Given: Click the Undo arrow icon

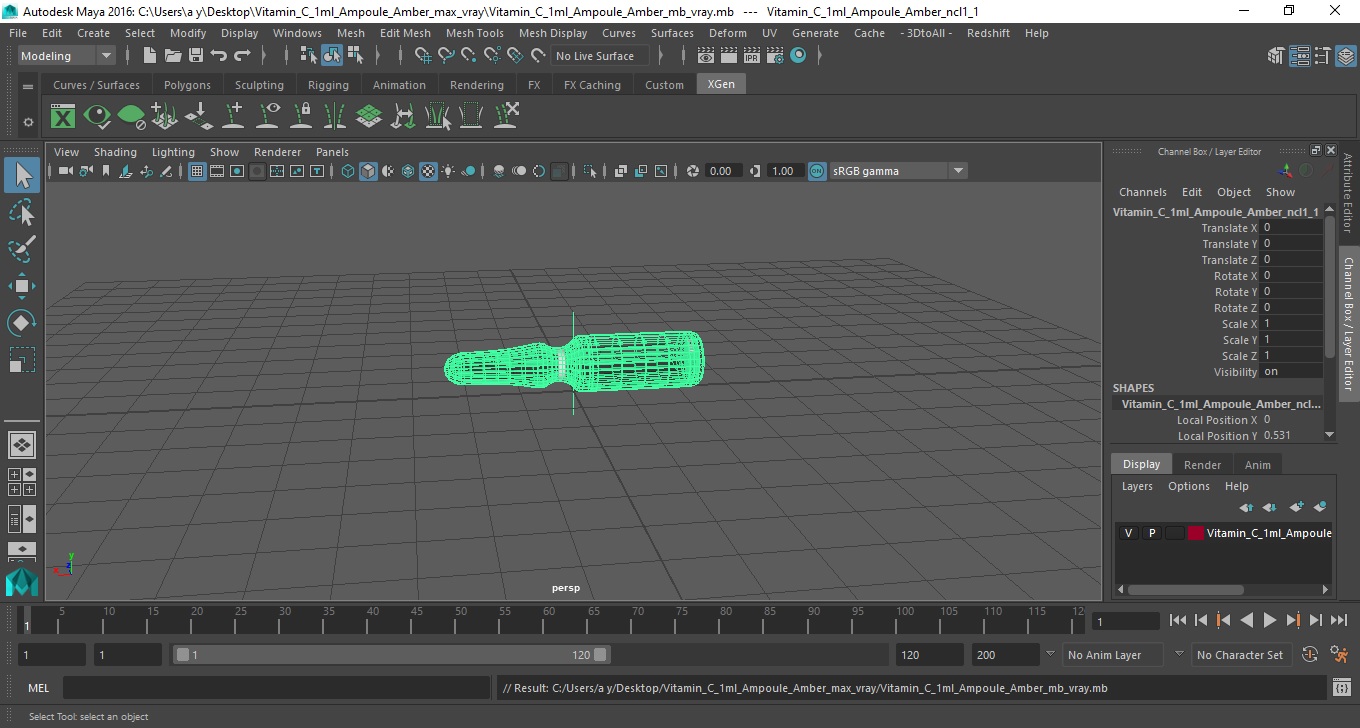Looking at the screenshot, I should coord(219,56).
